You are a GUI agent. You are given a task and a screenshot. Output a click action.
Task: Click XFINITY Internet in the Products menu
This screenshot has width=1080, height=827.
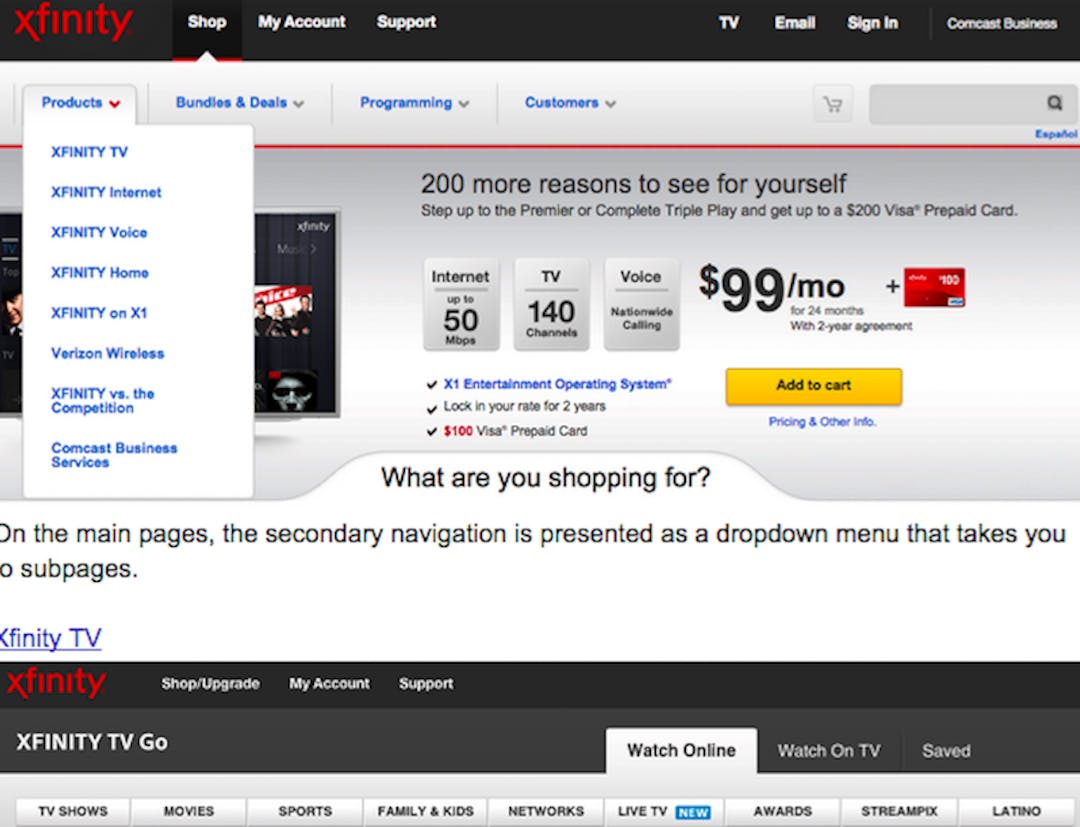(x=104, y=192)
